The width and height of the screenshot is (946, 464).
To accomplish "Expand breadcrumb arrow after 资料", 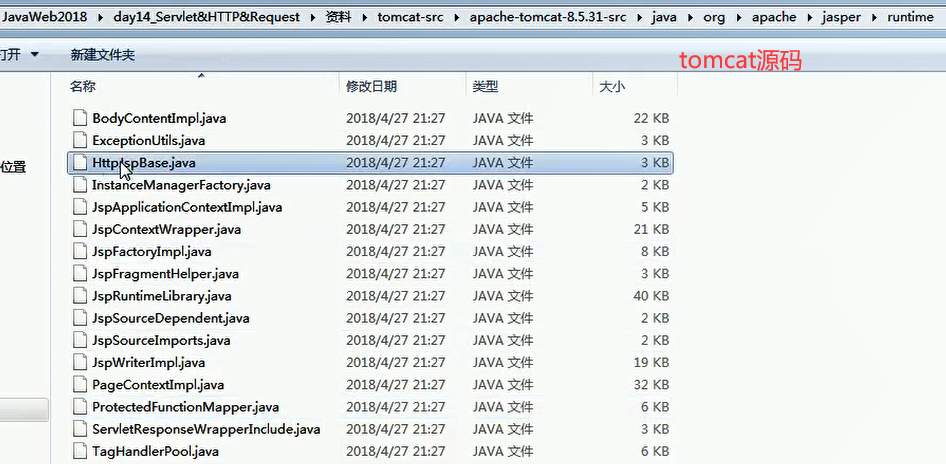I will coord(364,17).
